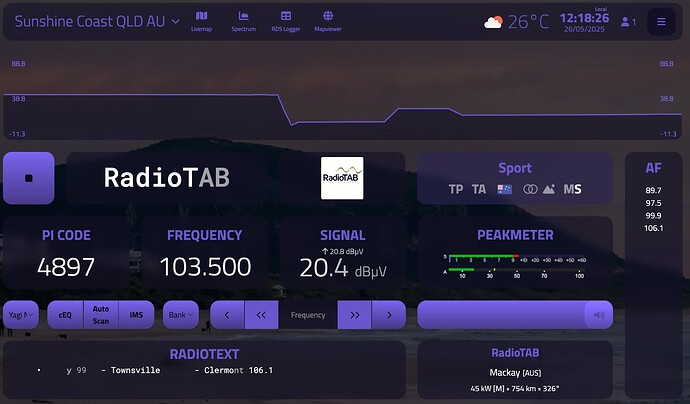Screen dimensions: 690x404
Task: Open the Spectrum graph tool
Action: (243, 21)
